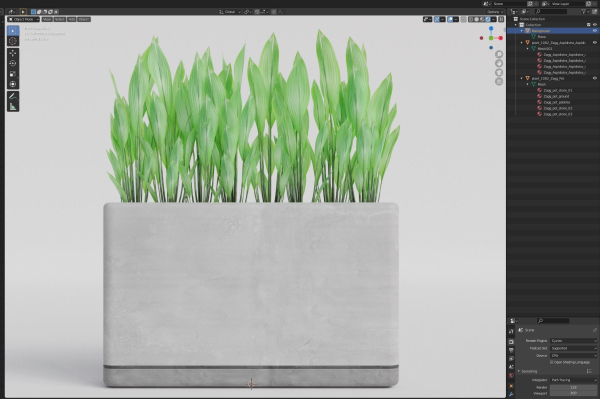The width and height of the screenshot is (600, 399).
Task: Enable Open Shading Language checkbox
Action: (x=551, y=362)
